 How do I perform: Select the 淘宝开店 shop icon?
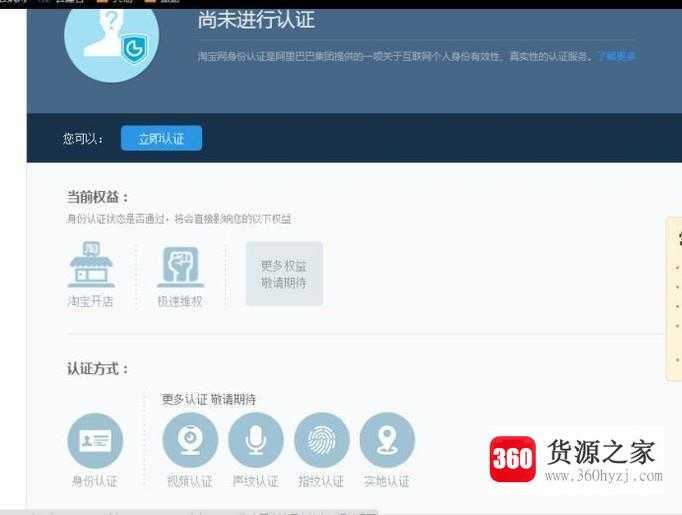[91, 265]
